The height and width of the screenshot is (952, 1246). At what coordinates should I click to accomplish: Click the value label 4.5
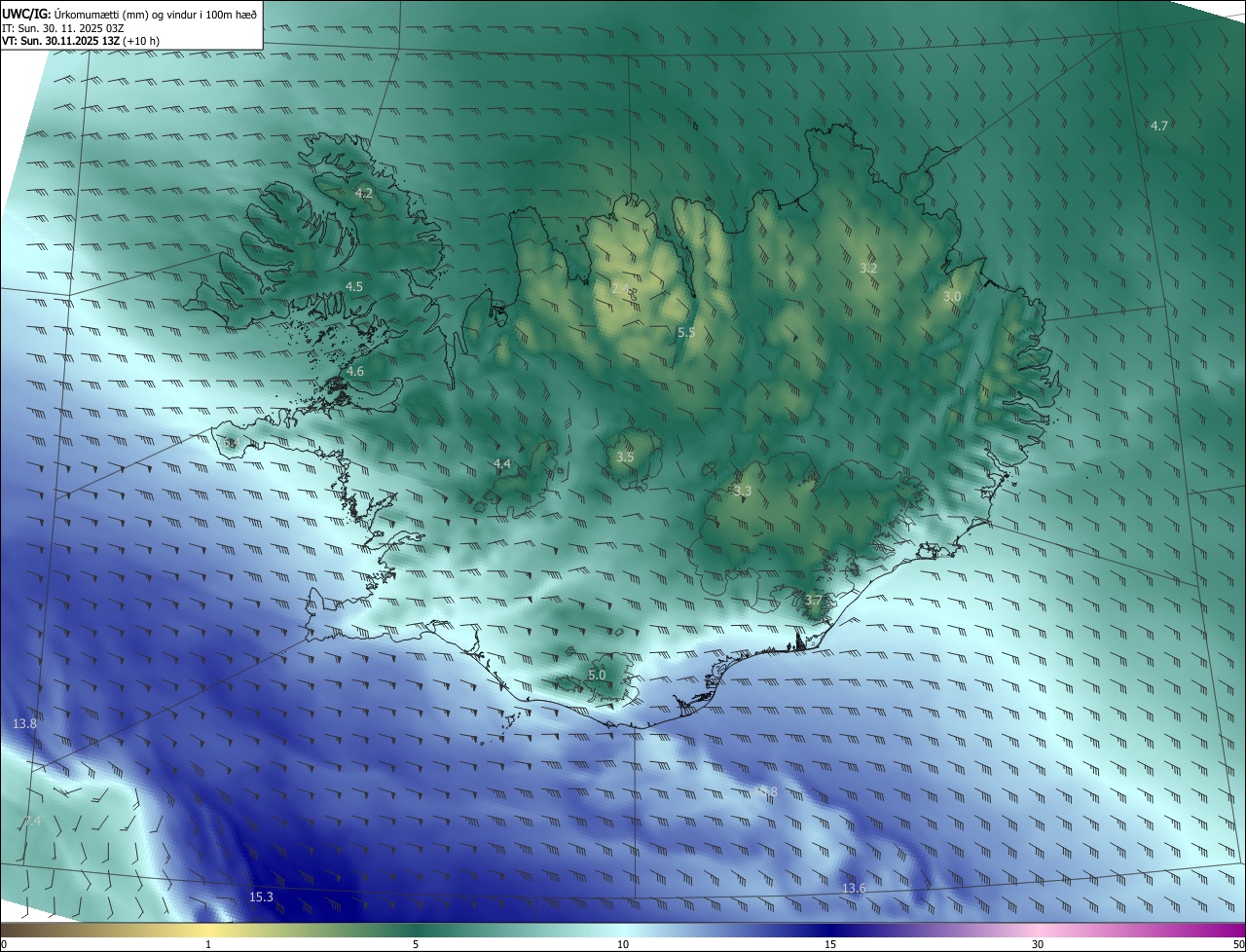(354, 286)
